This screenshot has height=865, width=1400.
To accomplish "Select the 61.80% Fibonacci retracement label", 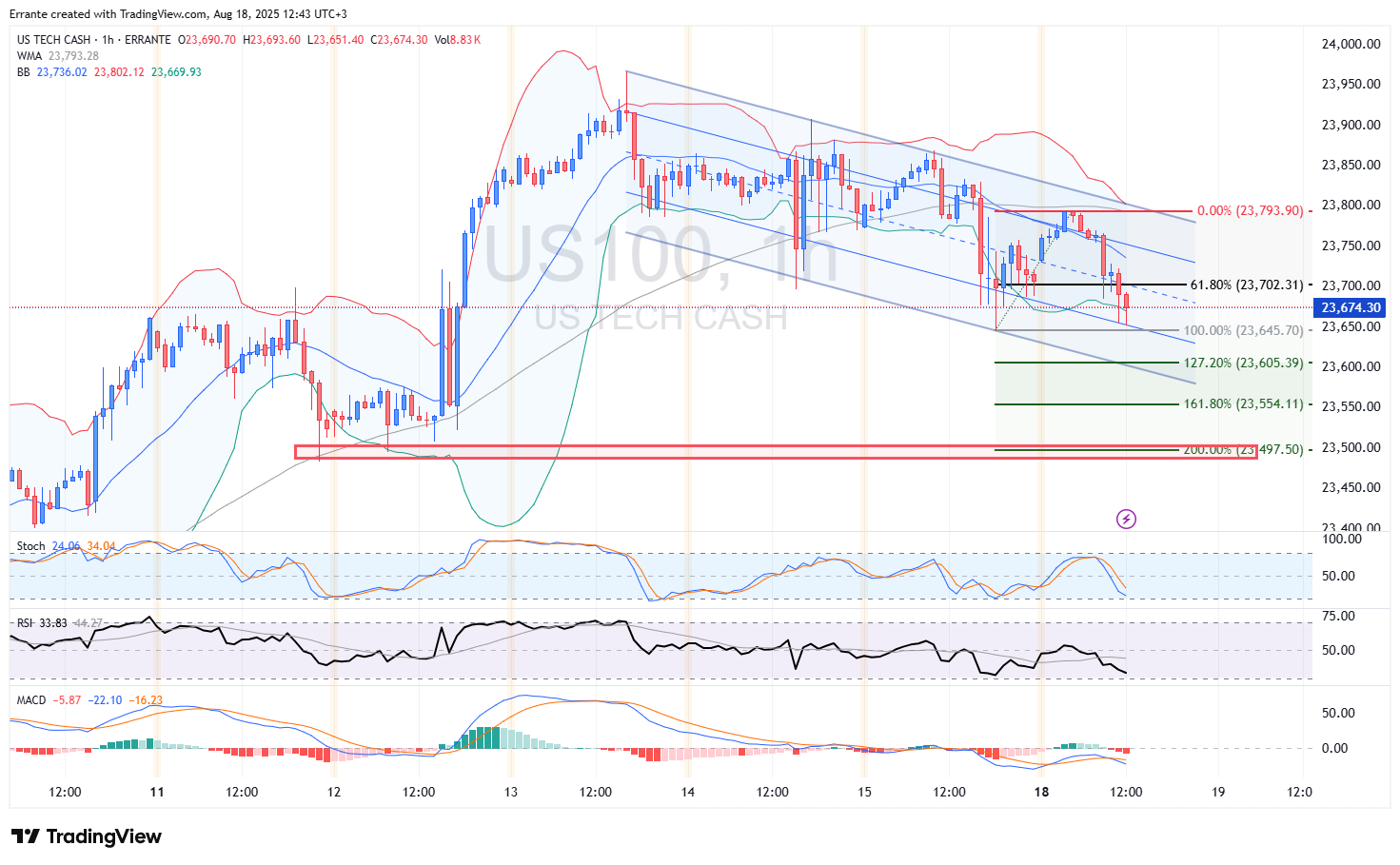I will coord(1247,285).
